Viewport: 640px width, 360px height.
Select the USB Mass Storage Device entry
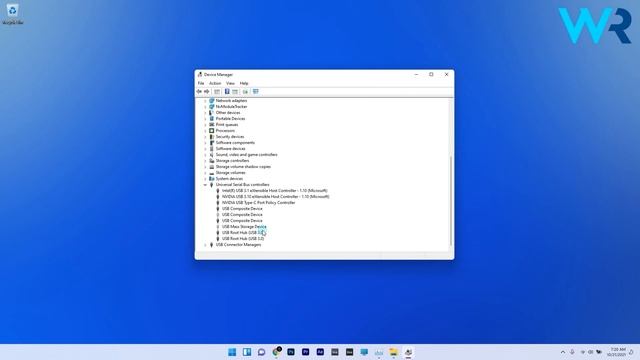point(244,227)
